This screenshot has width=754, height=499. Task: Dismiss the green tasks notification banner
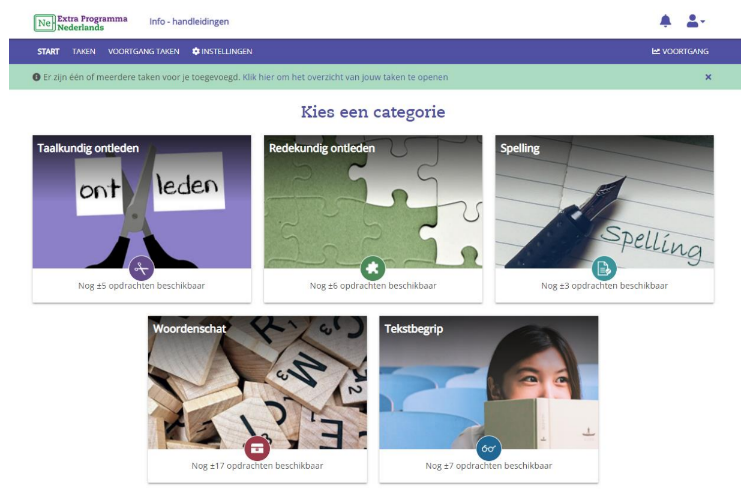708,77
